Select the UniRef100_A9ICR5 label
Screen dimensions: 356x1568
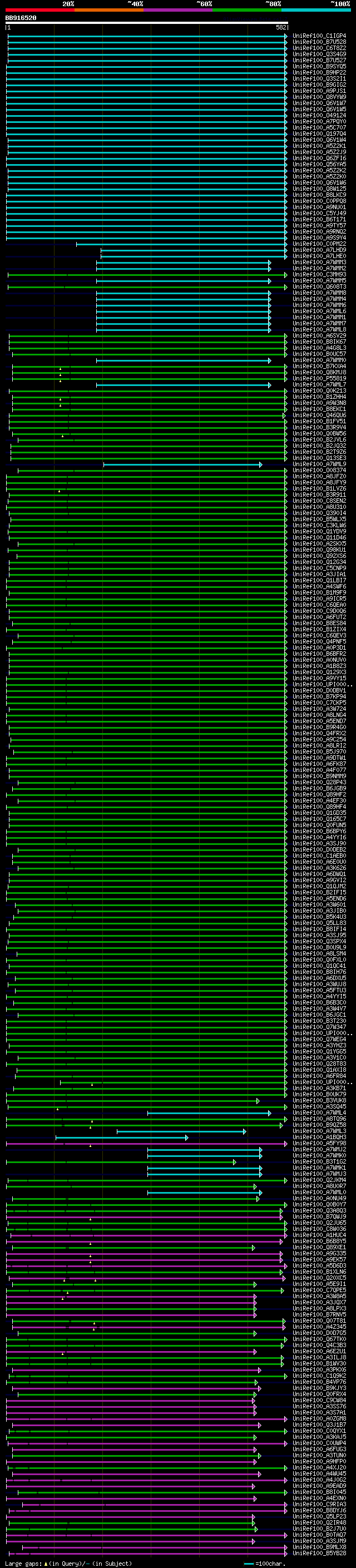(319, 599)
